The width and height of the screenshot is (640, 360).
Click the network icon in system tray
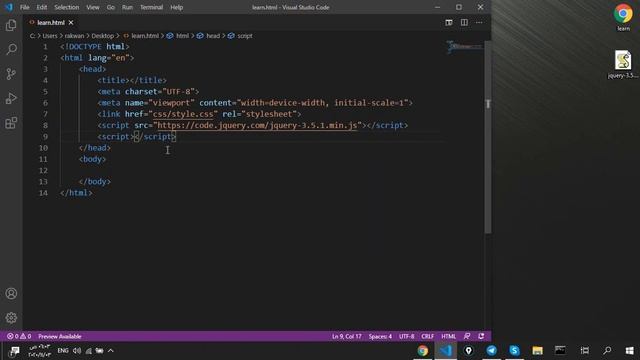89,351
